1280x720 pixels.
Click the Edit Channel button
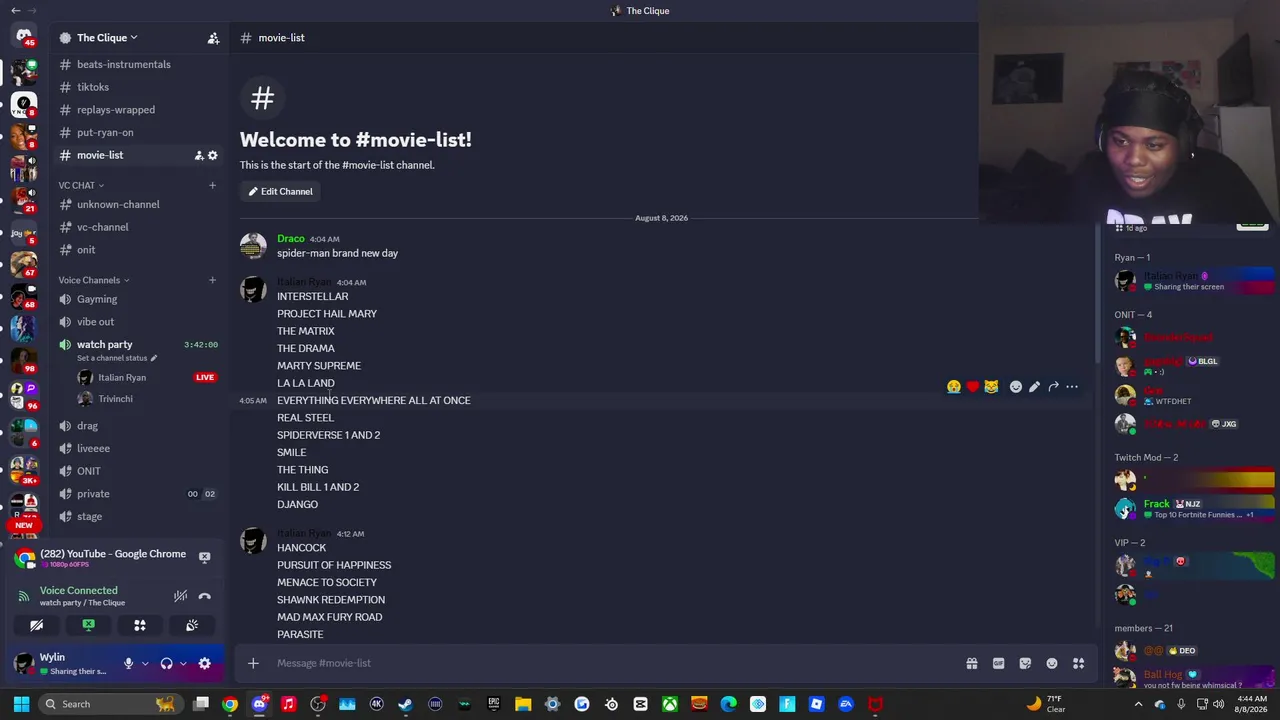[x=280, y=191]
